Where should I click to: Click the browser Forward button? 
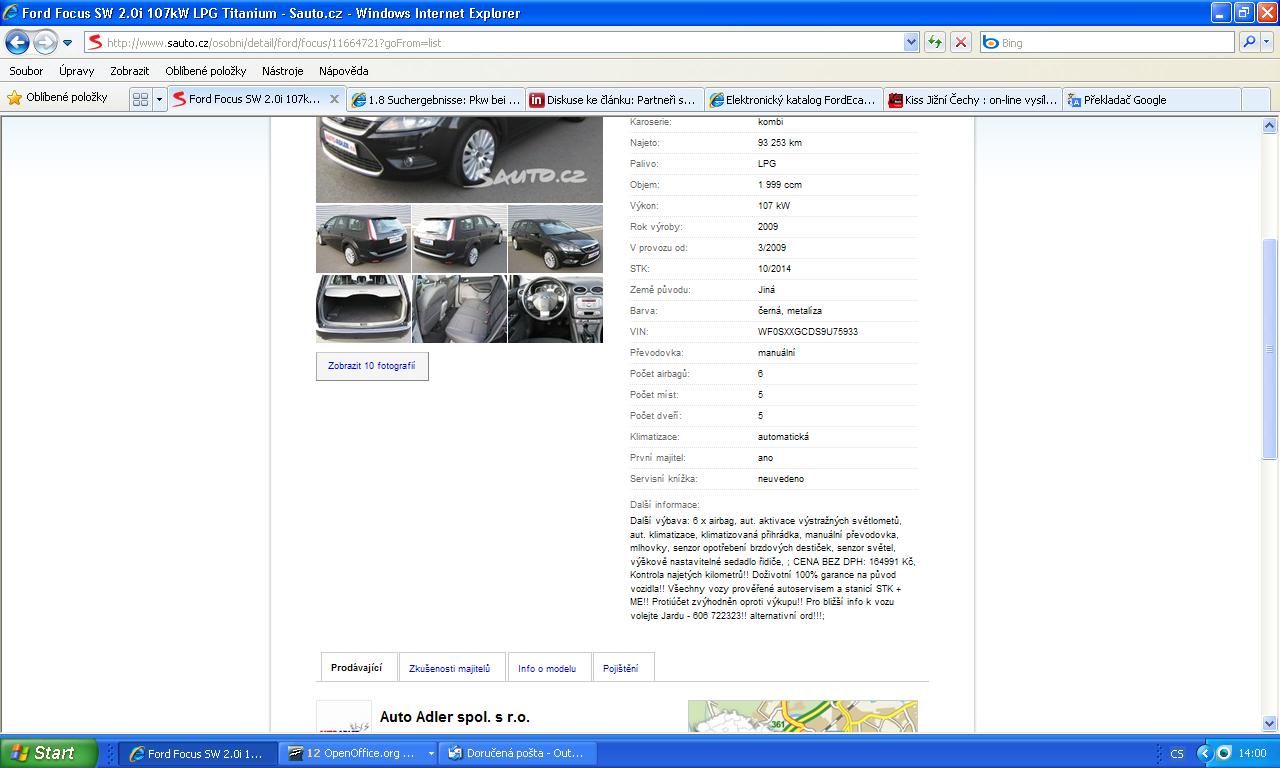click(x=45, y=42)
